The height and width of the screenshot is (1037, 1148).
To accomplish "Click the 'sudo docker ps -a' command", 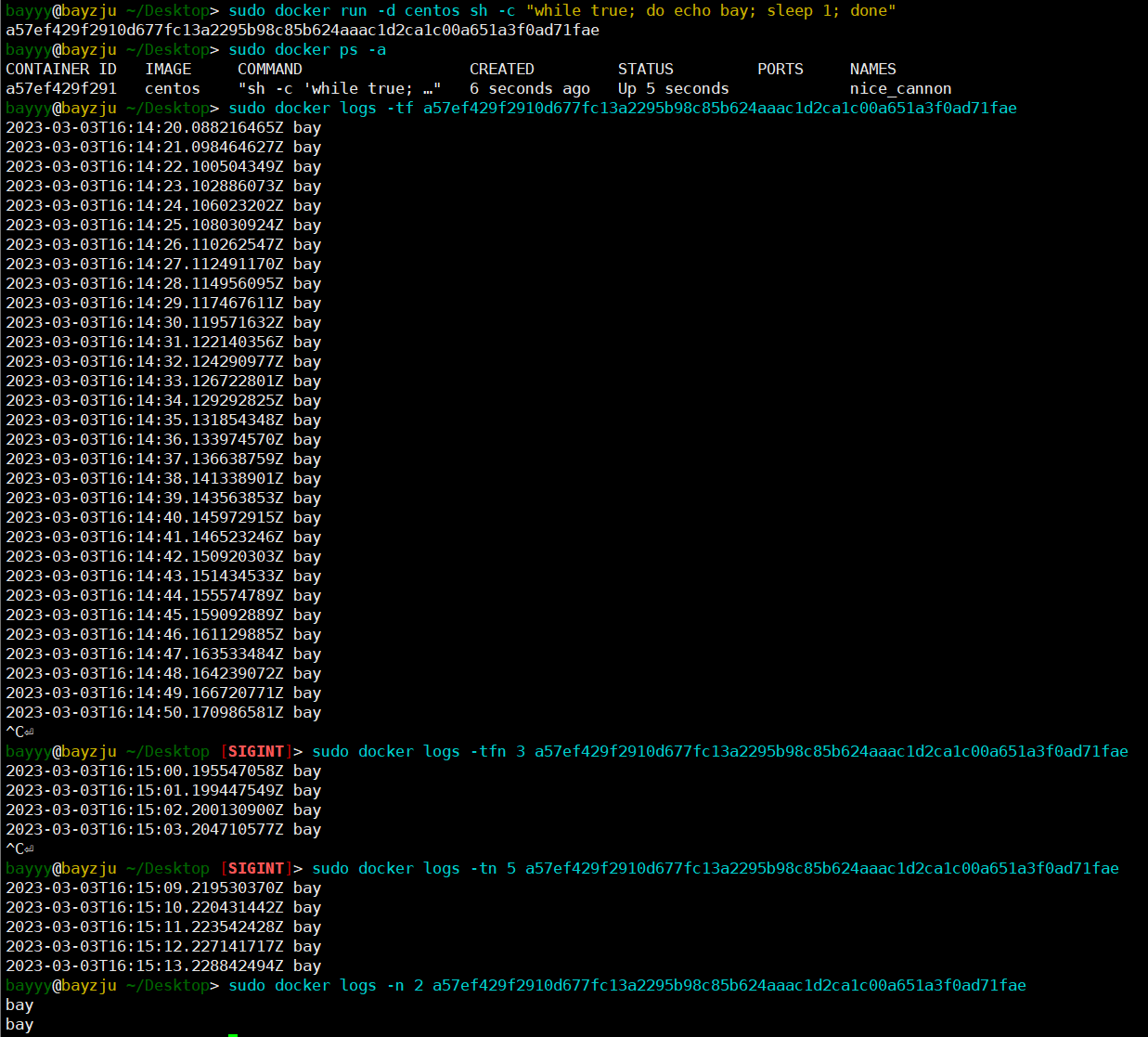I will tap(307, 50).
